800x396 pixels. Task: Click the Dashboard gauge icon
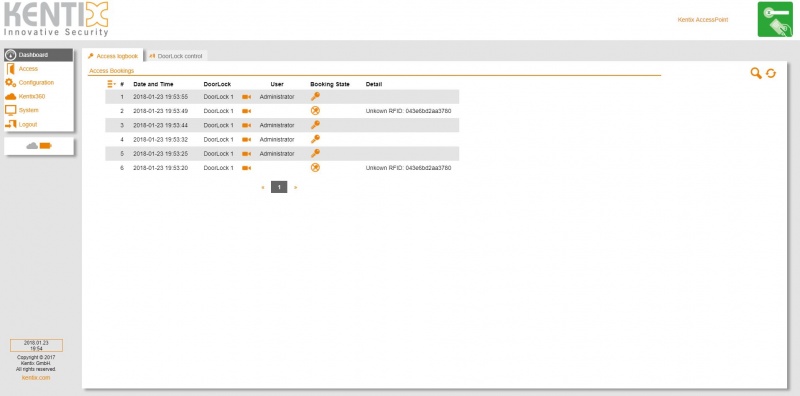tap(11, 55)
